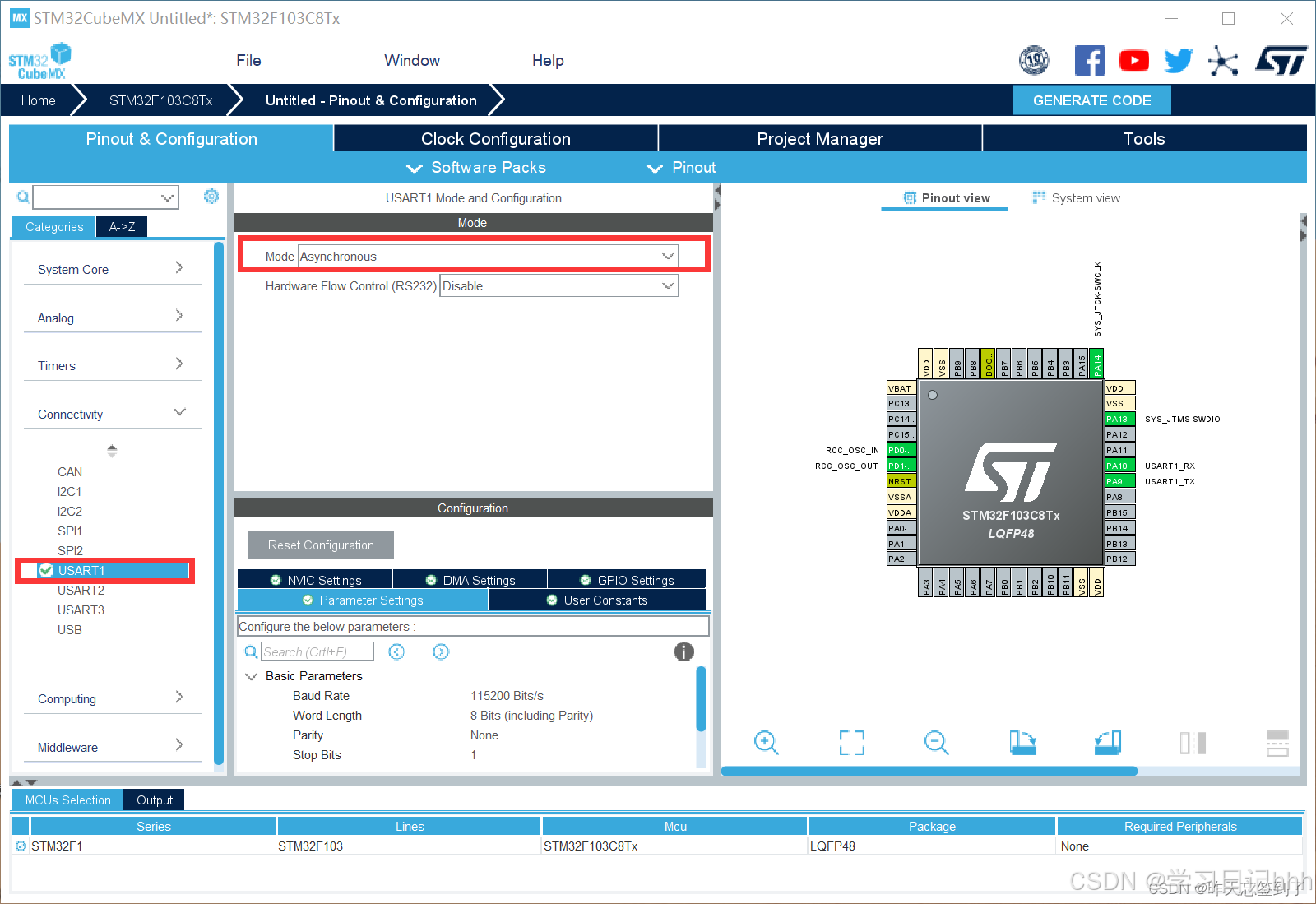Go to next parameter search result

coord(441,651)
